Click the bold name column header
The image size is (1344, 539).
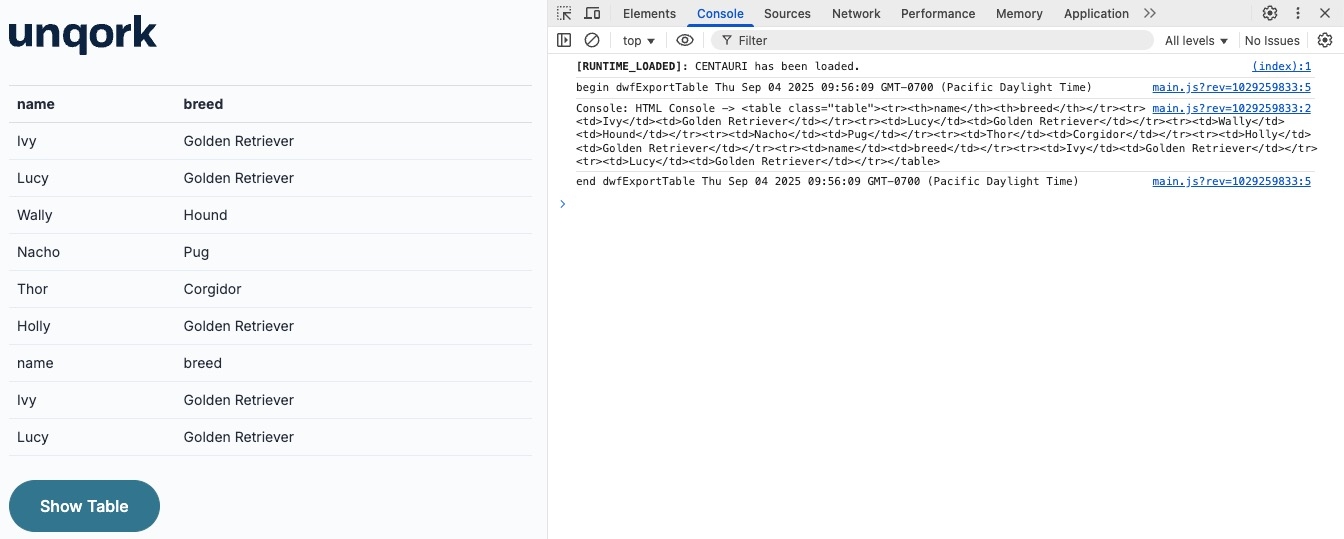pos(36,104)
